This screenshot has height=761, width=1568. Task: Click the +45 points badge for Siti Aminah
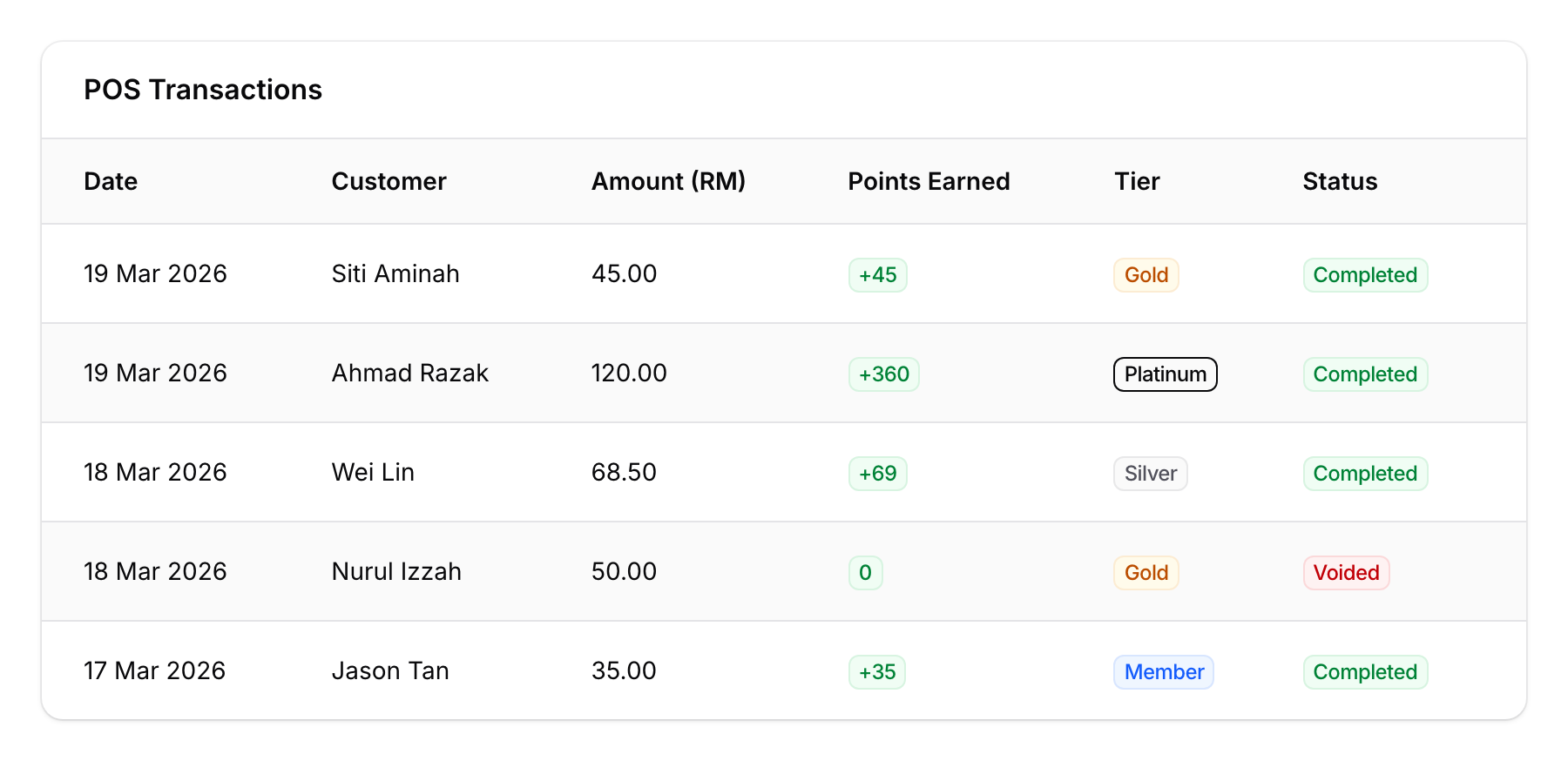(x=877, y=274)
